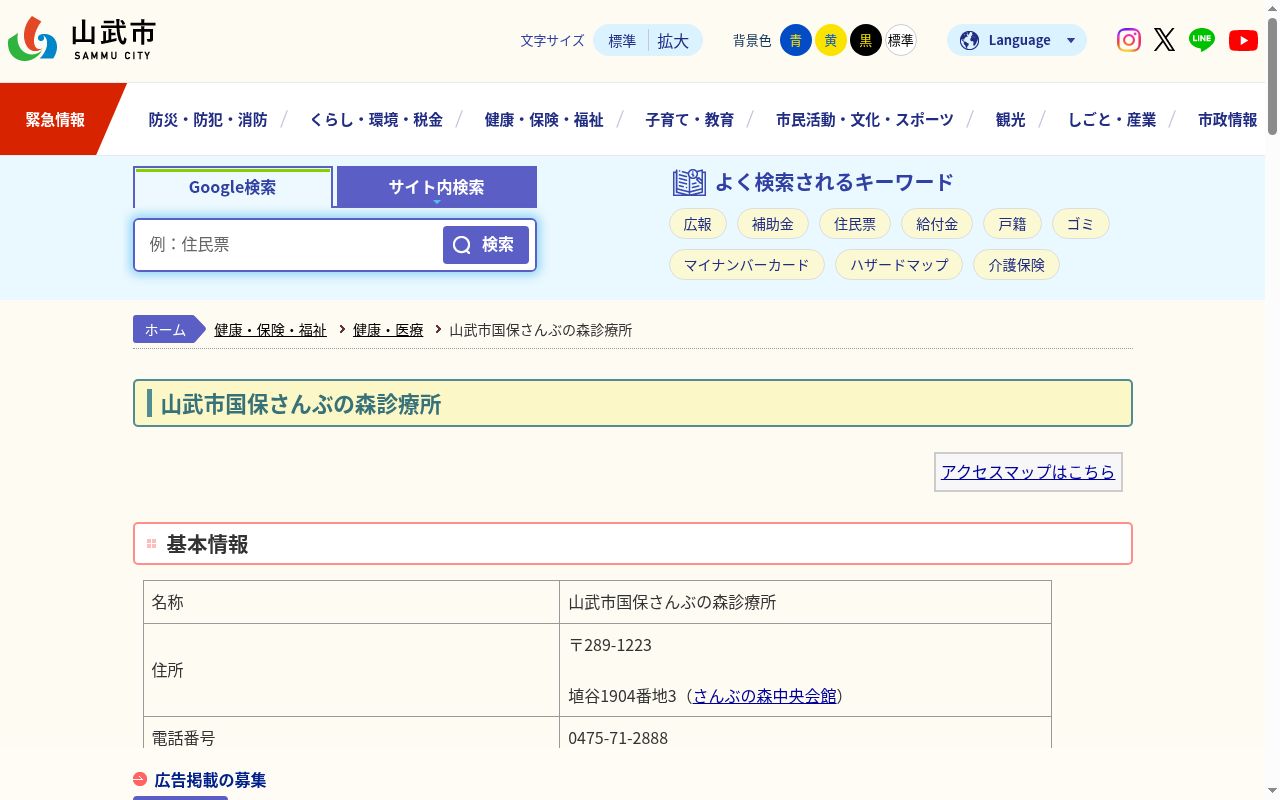
Task: Focus the search input field
Action: tap(290, 245)
